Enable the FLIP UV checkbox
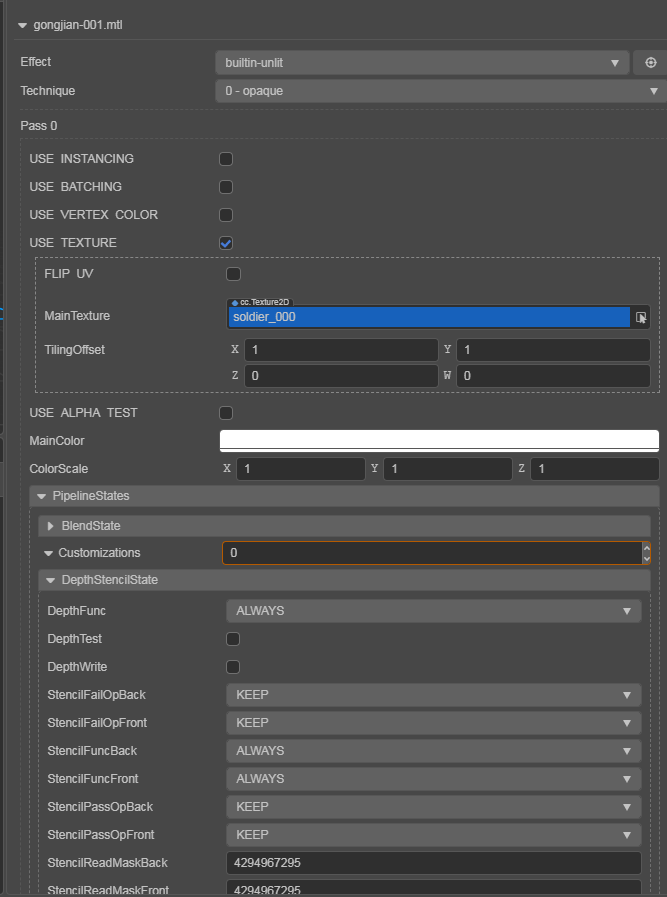667x897 pixels. pyautogui.click(x=234, y=274)
